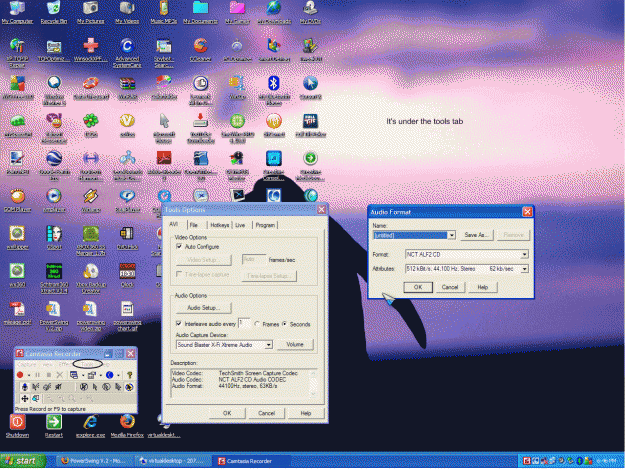Select the Shutdown desktop icon
The height and width of the screenshot is (469, 625).
tap(17, 426)
